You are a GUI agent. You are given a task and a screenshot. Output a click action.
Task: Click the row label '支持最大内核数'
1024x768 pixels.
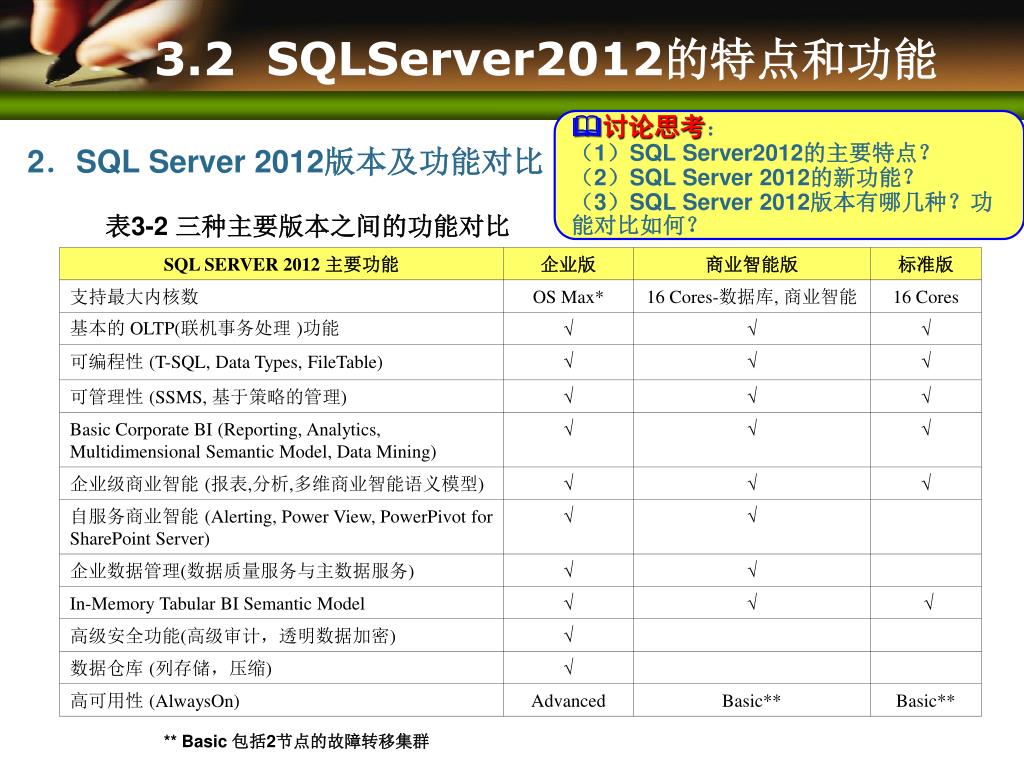coord(135,296)
